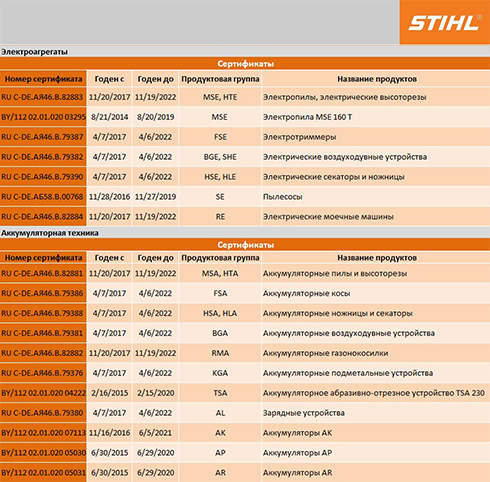Image resolution: width=490 pixels, height=482 pixels.
Task: Click the expiry date 6/5/2021
Action: click(155, 433)
